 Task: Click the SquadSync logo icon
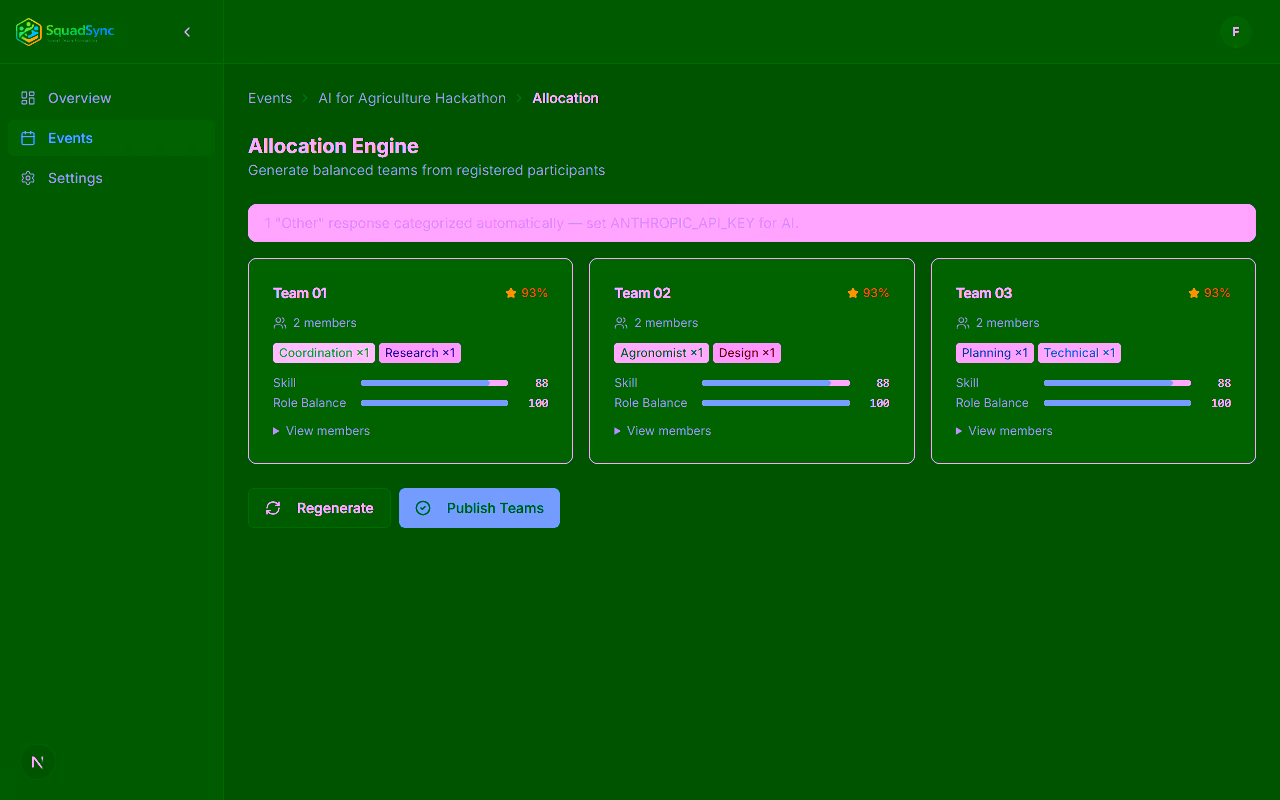point(29,32)
